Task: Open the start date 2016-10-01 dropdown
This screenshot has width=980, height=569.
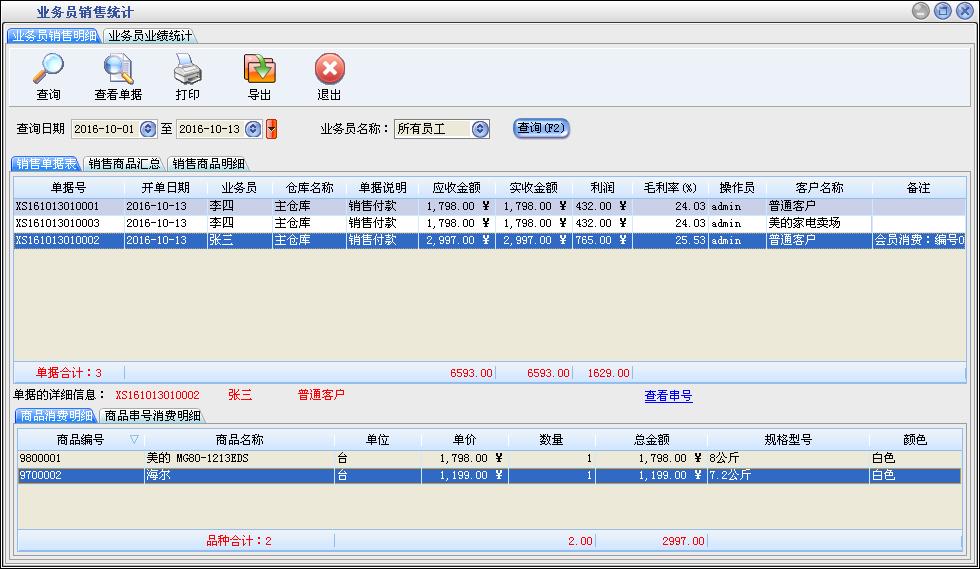Action: click(148, 129)
